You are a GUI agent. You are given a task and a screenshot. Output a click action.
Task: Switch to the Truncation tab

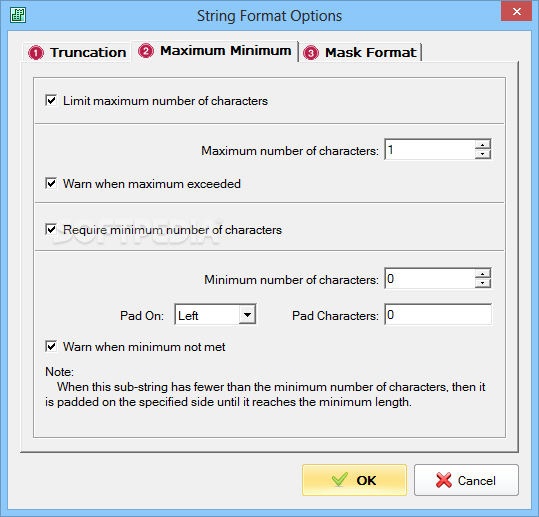pyautogui.click(x=77, y=53)
